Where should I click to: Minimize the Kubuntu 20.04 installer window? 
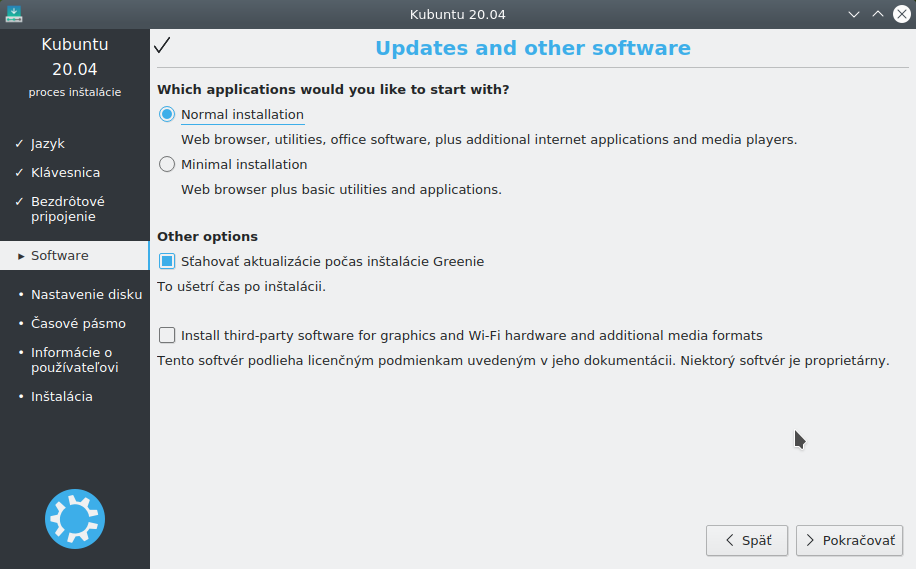pyautogui.click(x=853, y=14)
